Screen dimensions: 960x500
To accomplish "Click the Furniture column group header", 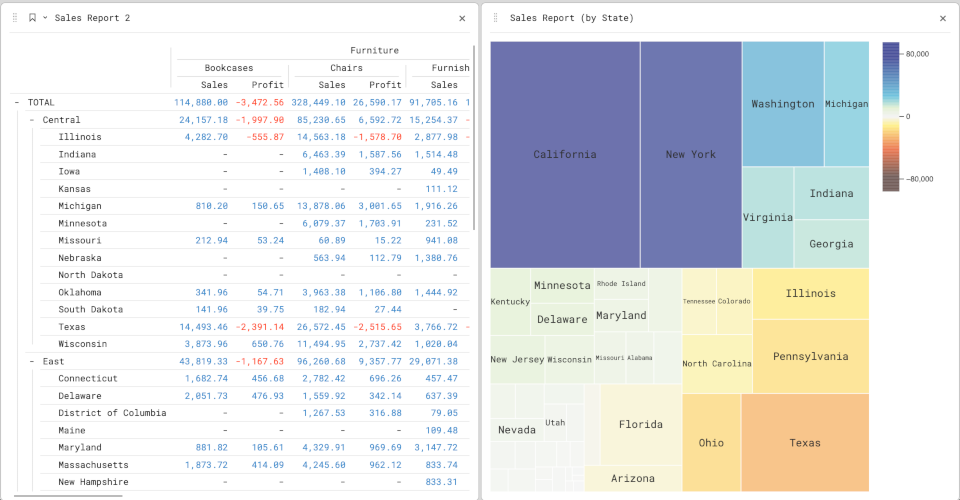I will [374, 50].
